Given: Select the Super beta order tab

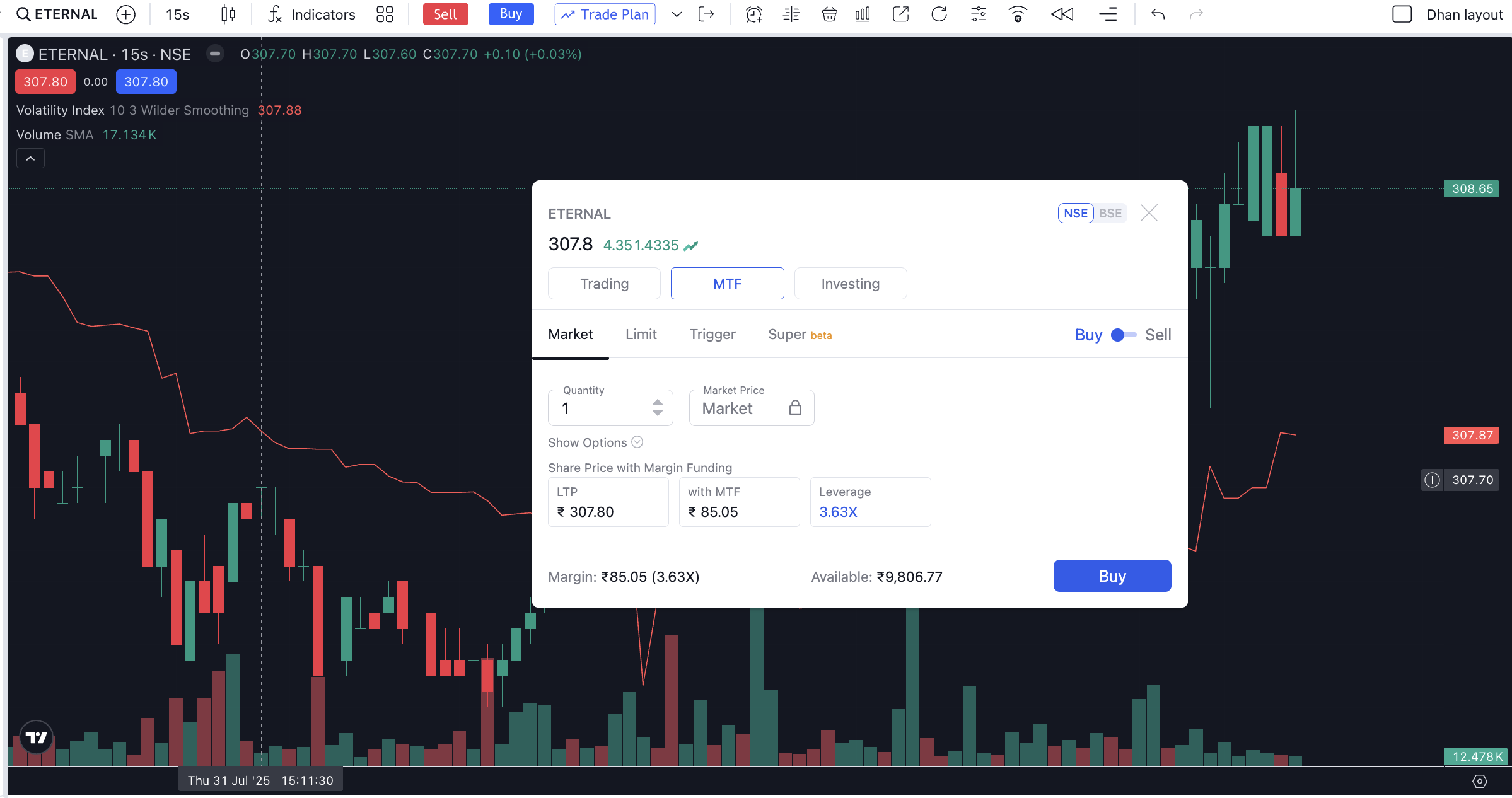Looking at the screenshot, I should click(800, 335).
